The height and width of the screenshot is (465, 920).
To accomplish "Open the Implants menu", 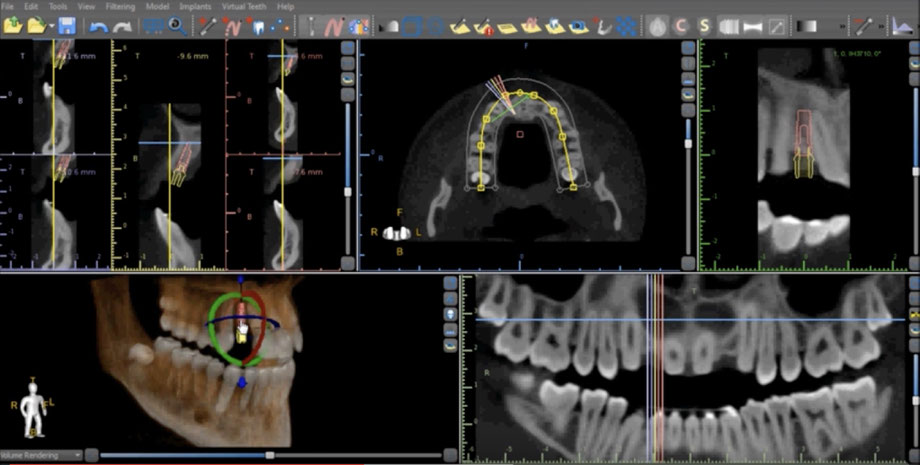I will tap(194, 6).
